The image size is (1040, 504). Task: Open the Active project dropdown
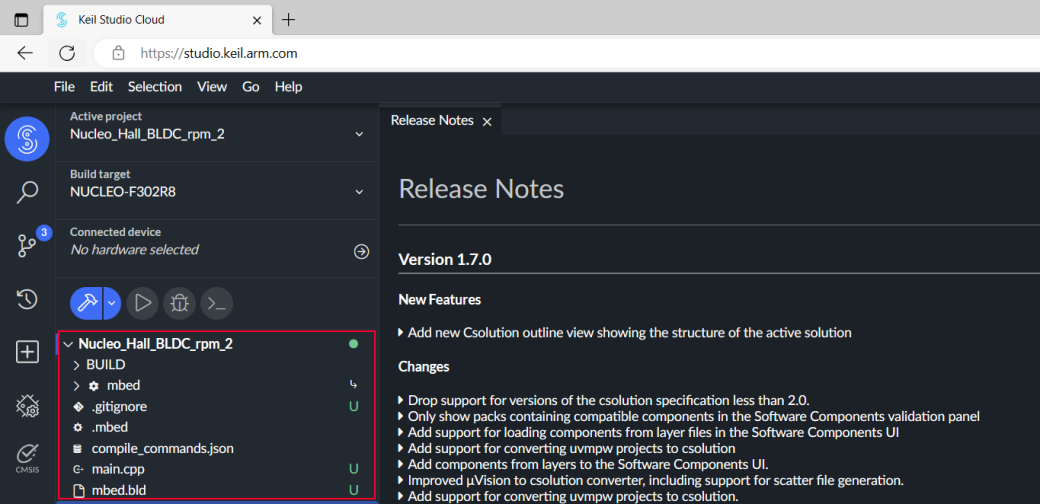coord(359,134)
